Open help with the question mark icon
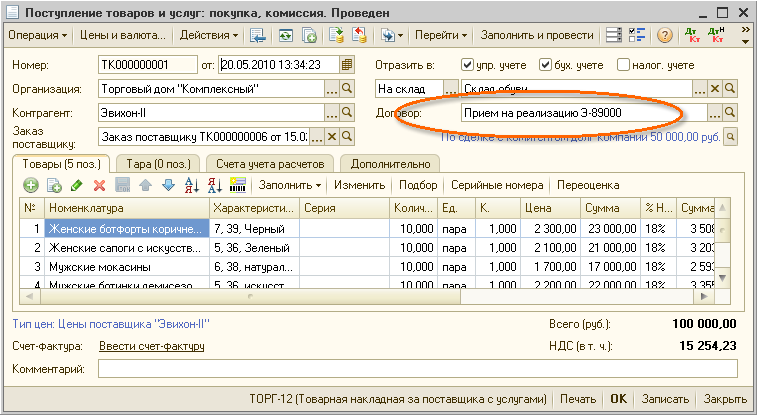 [x=665, y=35]
